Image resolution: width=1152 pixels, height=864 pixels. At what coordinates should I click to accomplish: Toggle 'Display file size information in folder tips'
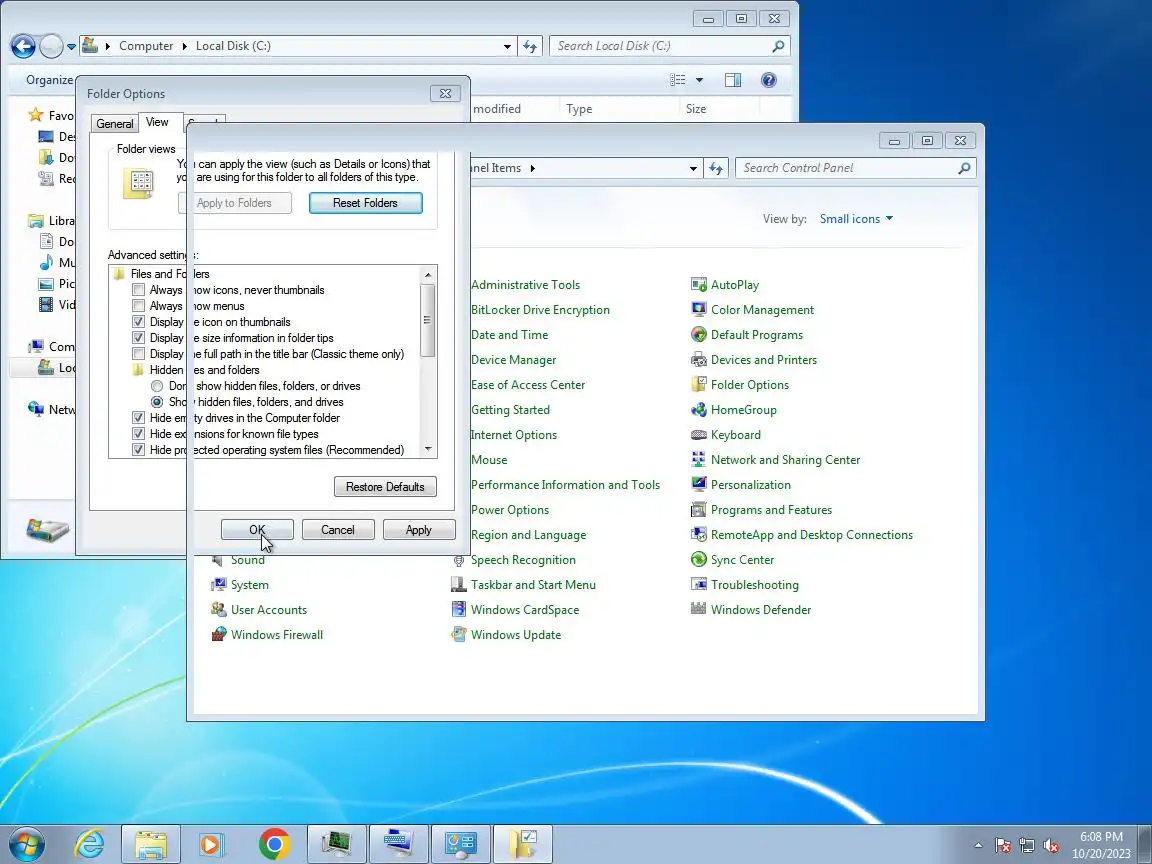pyautogui.click(x=138, y=338)
